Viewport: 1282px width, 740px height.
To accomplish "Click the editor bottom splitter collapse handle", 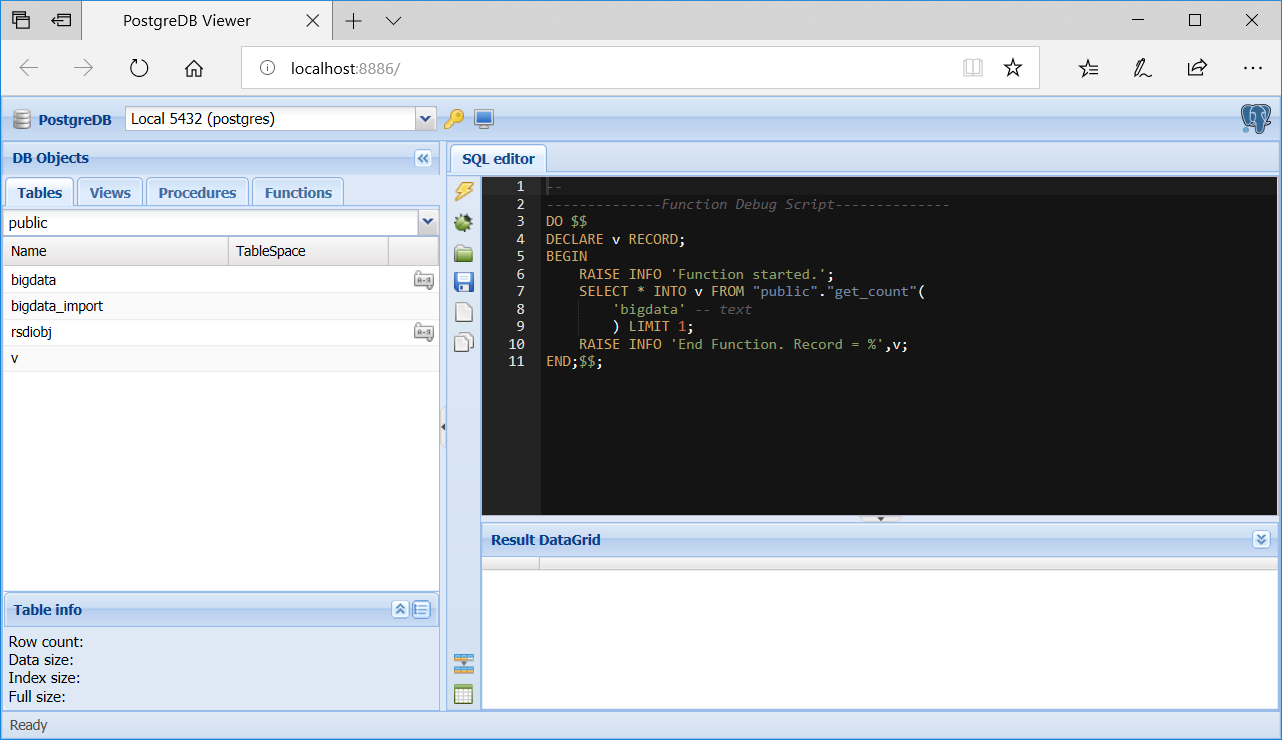I will 880,519.
